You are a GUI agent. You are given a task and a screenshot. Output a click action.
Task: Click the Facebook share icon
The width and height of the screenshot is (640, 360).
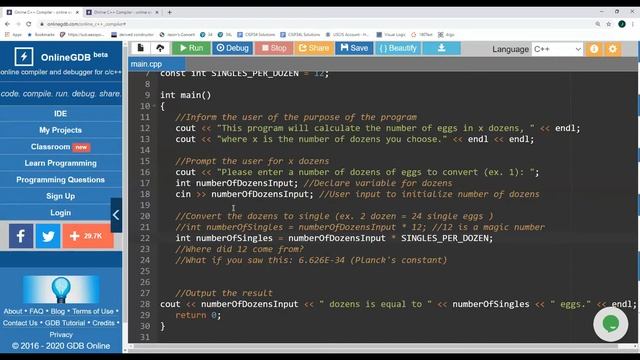click(x=21, y=236)
